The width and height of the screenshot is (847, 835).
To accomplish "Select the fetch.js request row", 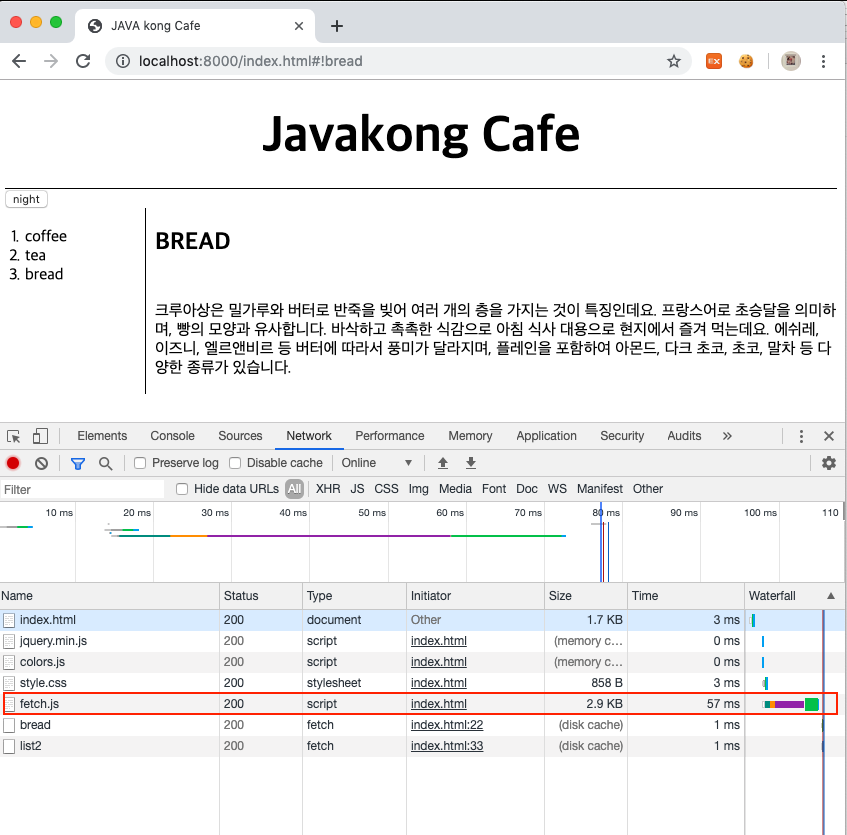I will coord(420,704).
